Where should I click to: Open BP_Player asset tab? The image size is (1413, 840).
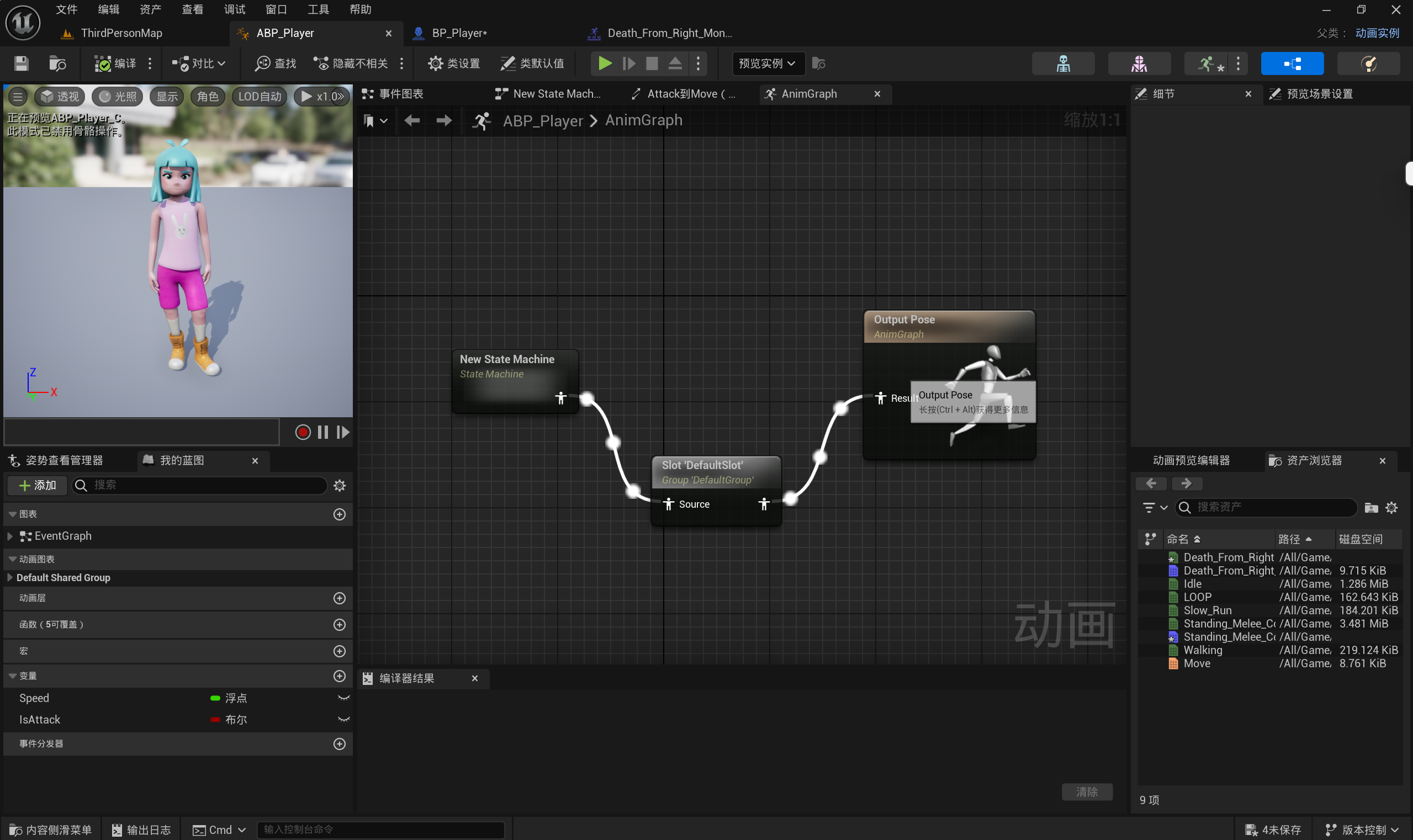point(459,33)
